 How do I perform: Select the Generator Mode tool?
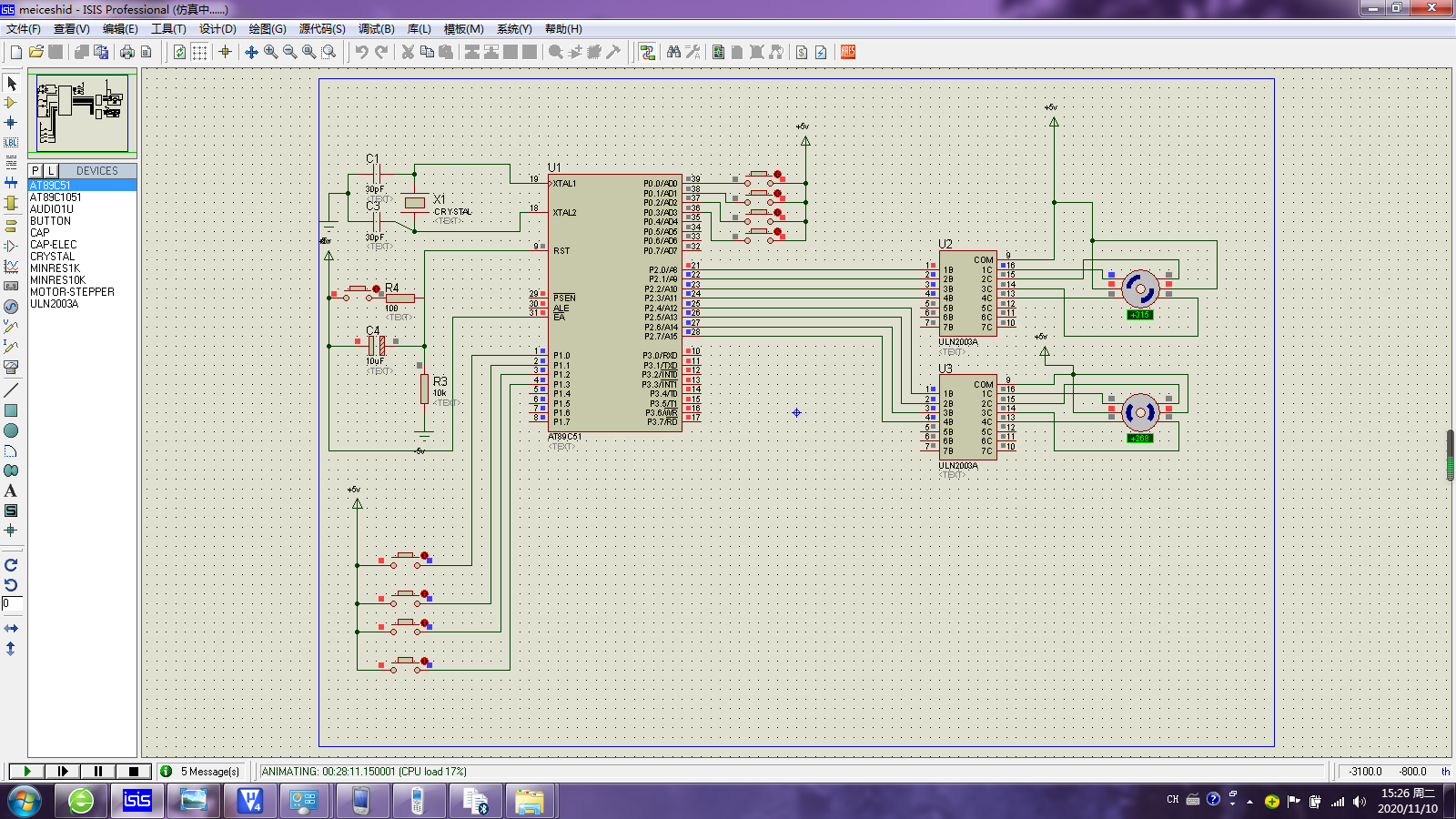pyautogui.click(x=11, y=307)
